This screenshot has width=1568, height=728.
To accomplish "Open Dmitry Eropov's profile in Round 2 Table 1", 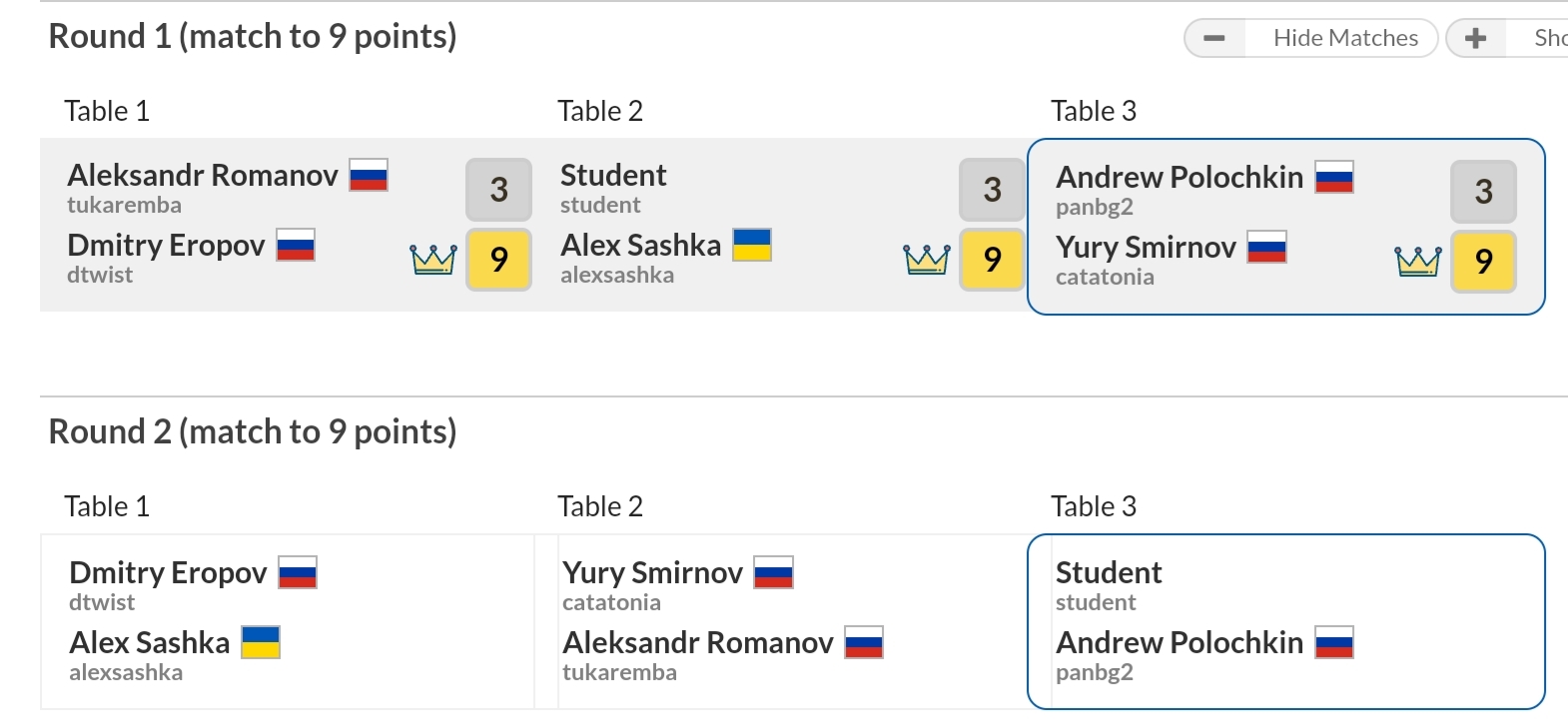I will (x=168, y=573).
